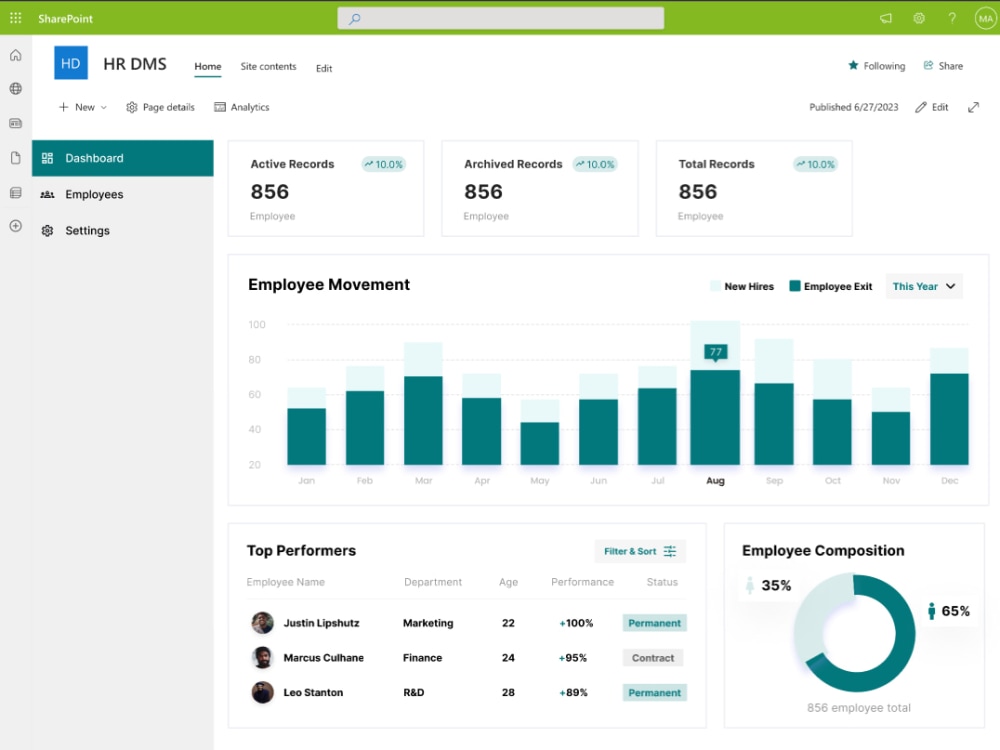Open the Edit tab in the site navigation
Image resolution: width=1000 pixels, height=750 pixels.
(324, 68)
